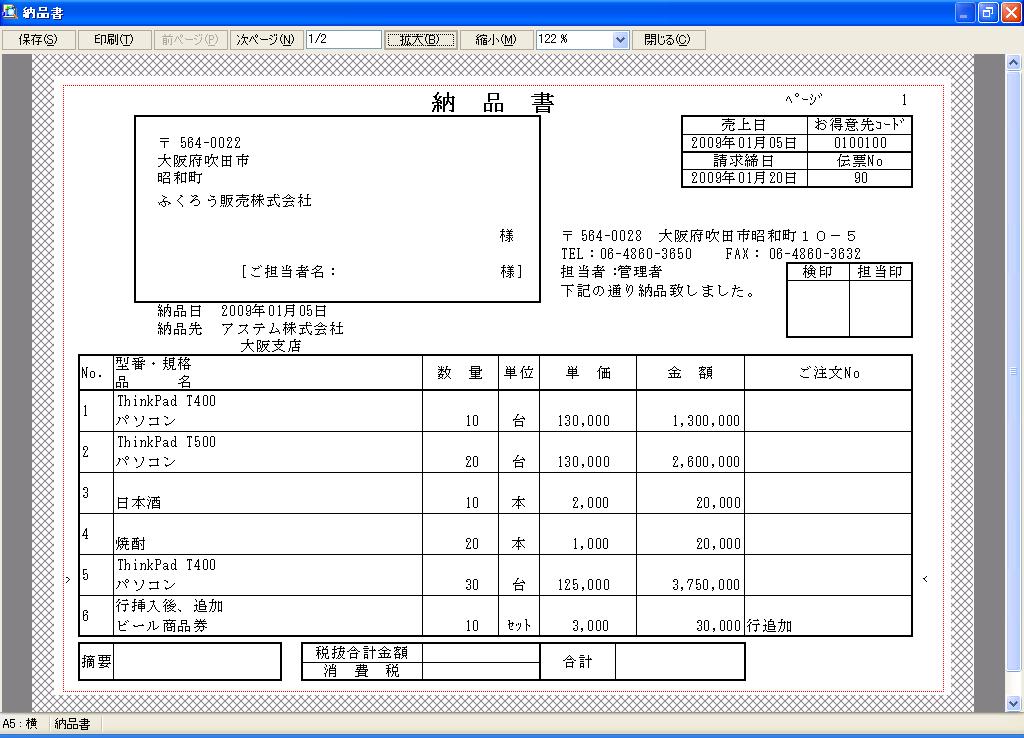Screen dimensions: 1024x738
Task: Click the amount 2,600,000
Action: 706,462
